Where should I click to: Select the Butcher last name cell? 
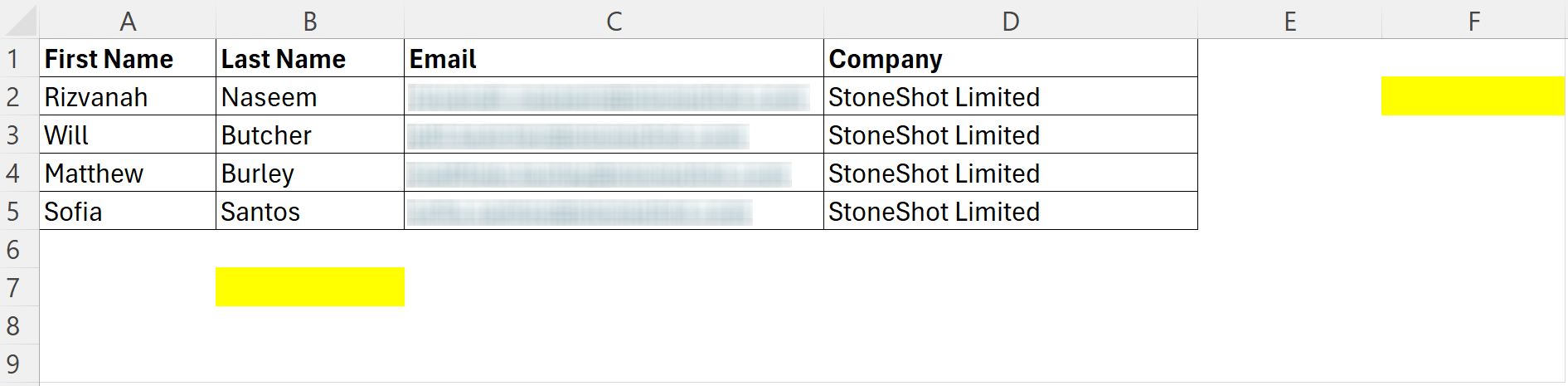(x=310, y=134)
